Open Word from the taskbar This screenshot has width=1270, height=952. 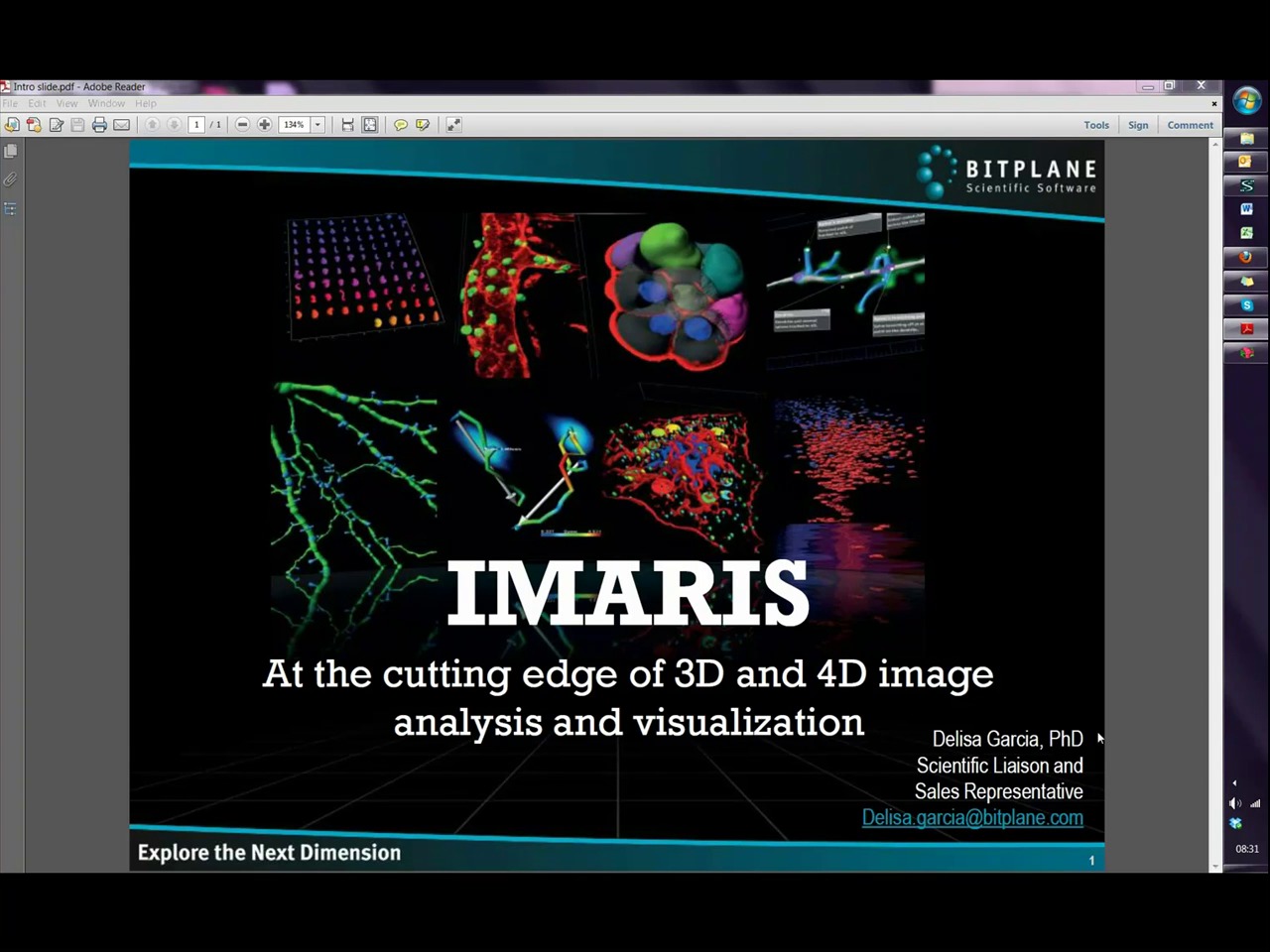coord(1246,209)
